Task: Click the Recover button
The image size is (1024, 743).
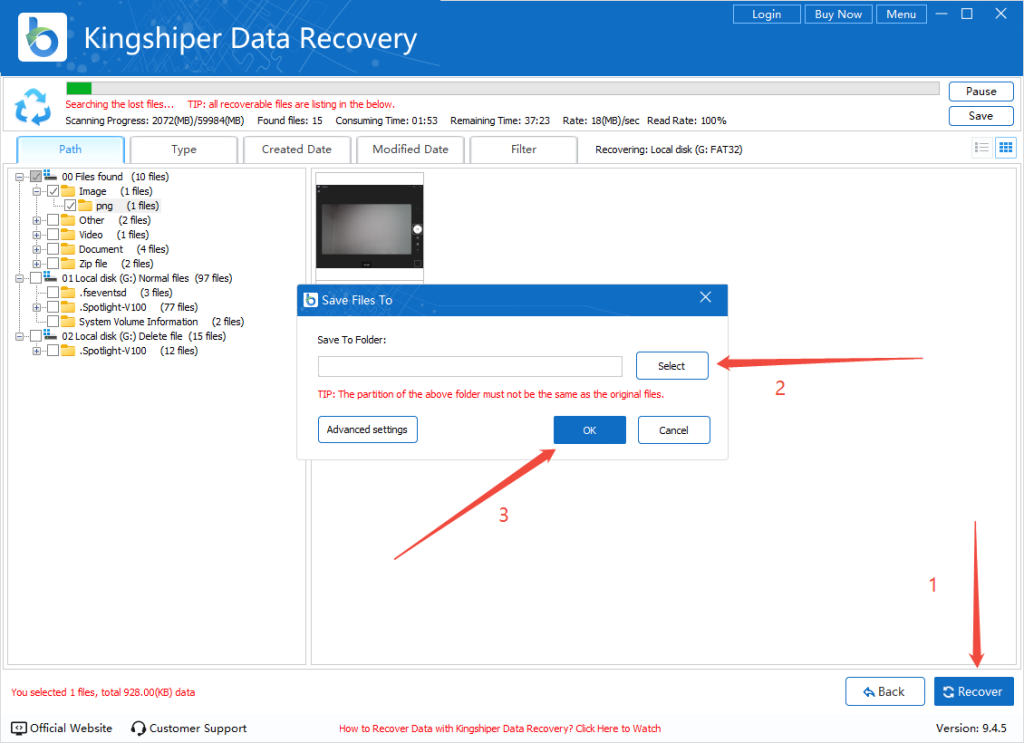Action: (x=974, y=691)
